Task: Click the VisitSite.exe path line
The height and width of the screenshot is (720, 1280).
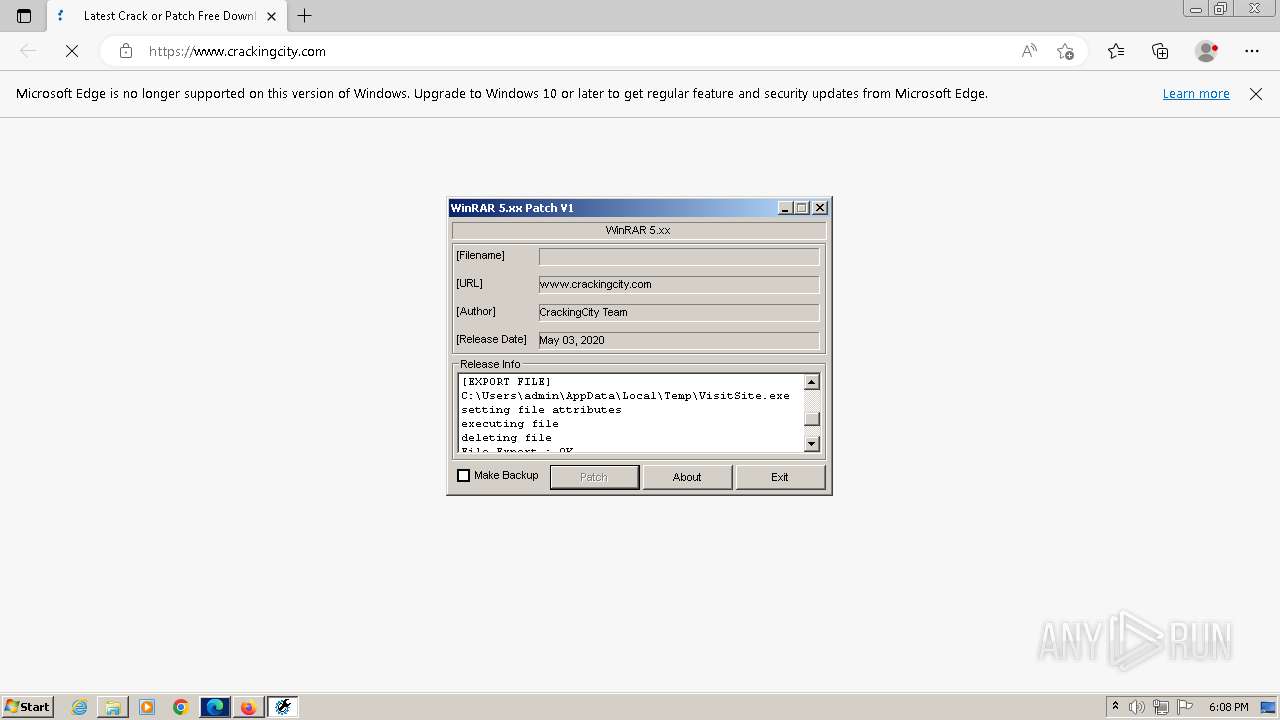Action: click(x=625, y=396)
